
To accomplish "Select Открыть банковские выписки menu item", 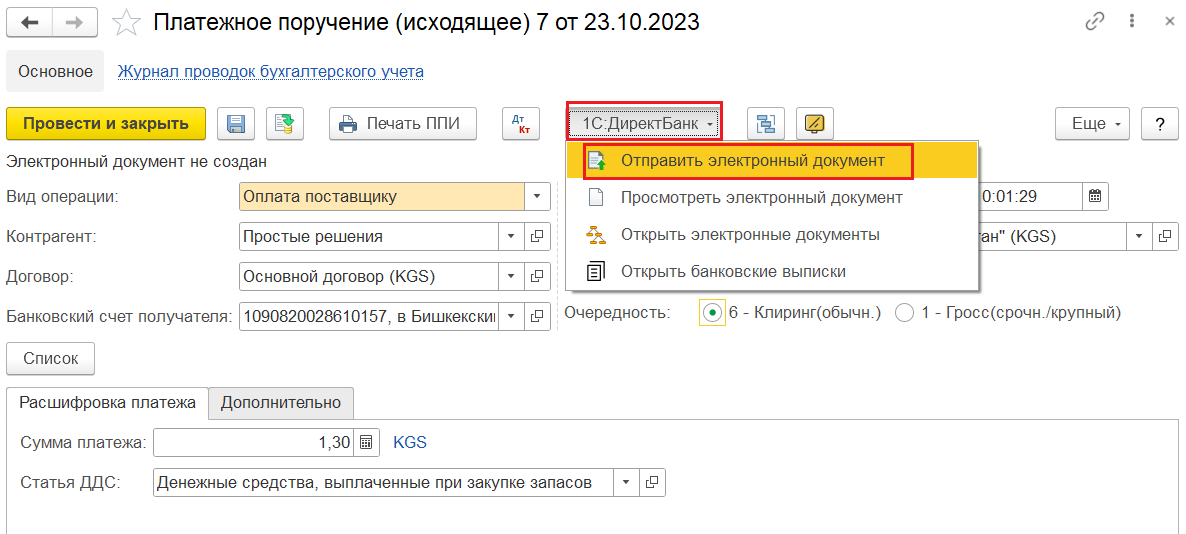I will [x=733, y=271].
